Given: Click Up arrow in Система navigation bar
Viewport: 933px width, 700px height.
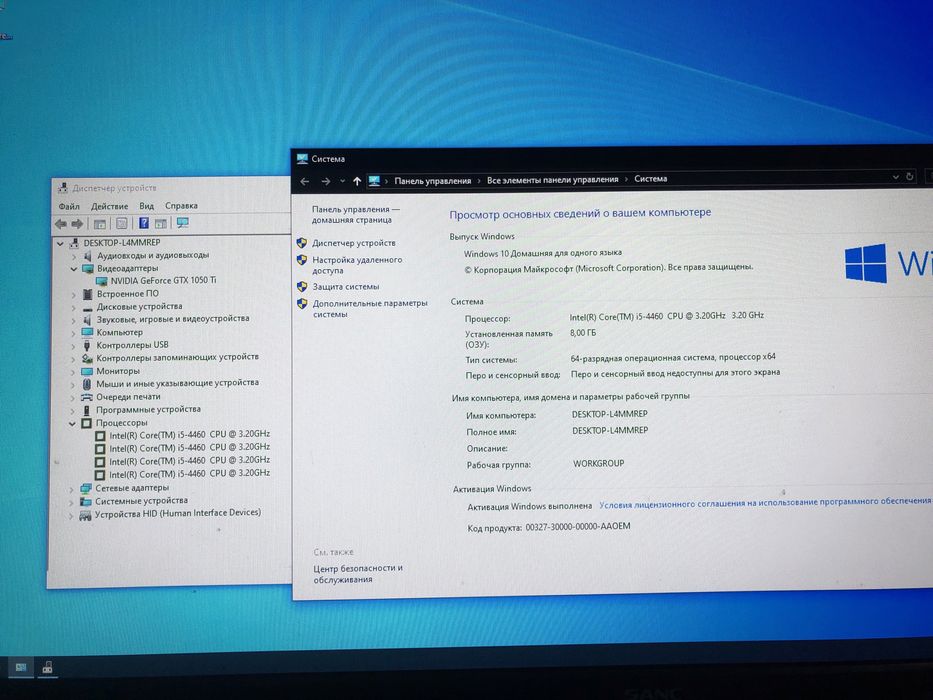Looking at the screenshot, I should [x=356, y=181].
